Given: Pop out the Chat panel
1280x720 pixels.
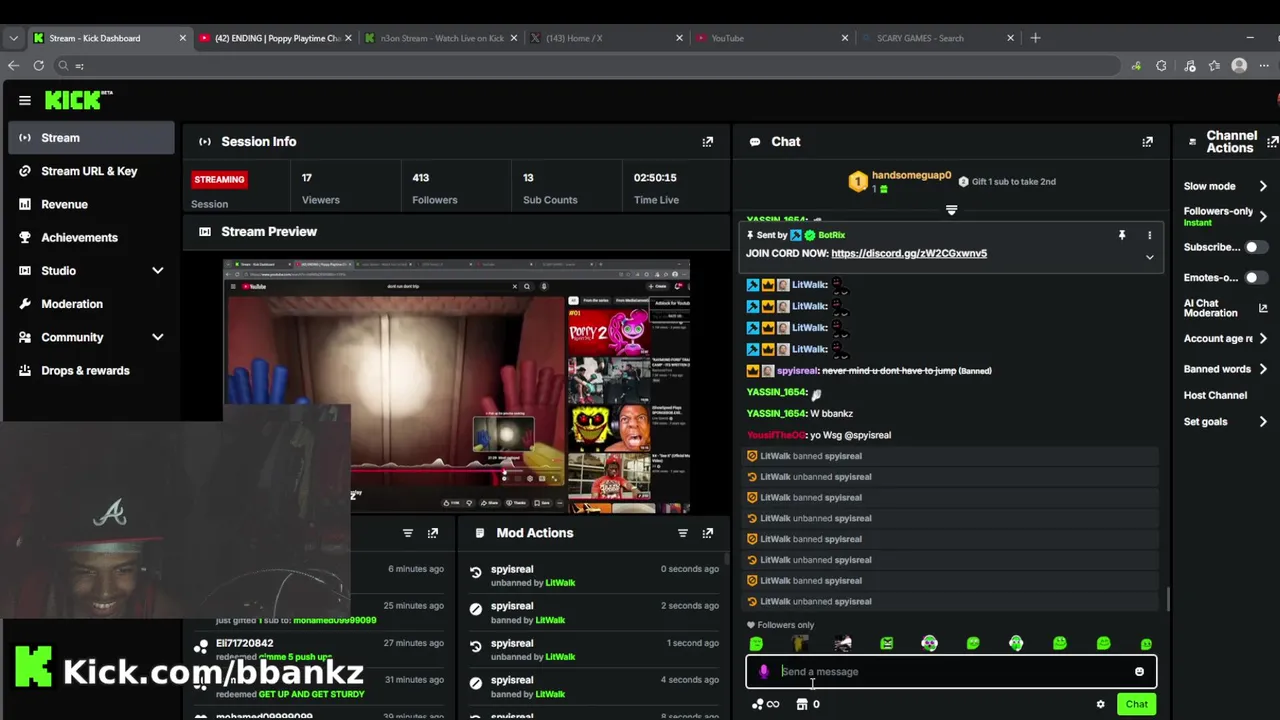Looking at the screenshot, I should coord(1147,142).
